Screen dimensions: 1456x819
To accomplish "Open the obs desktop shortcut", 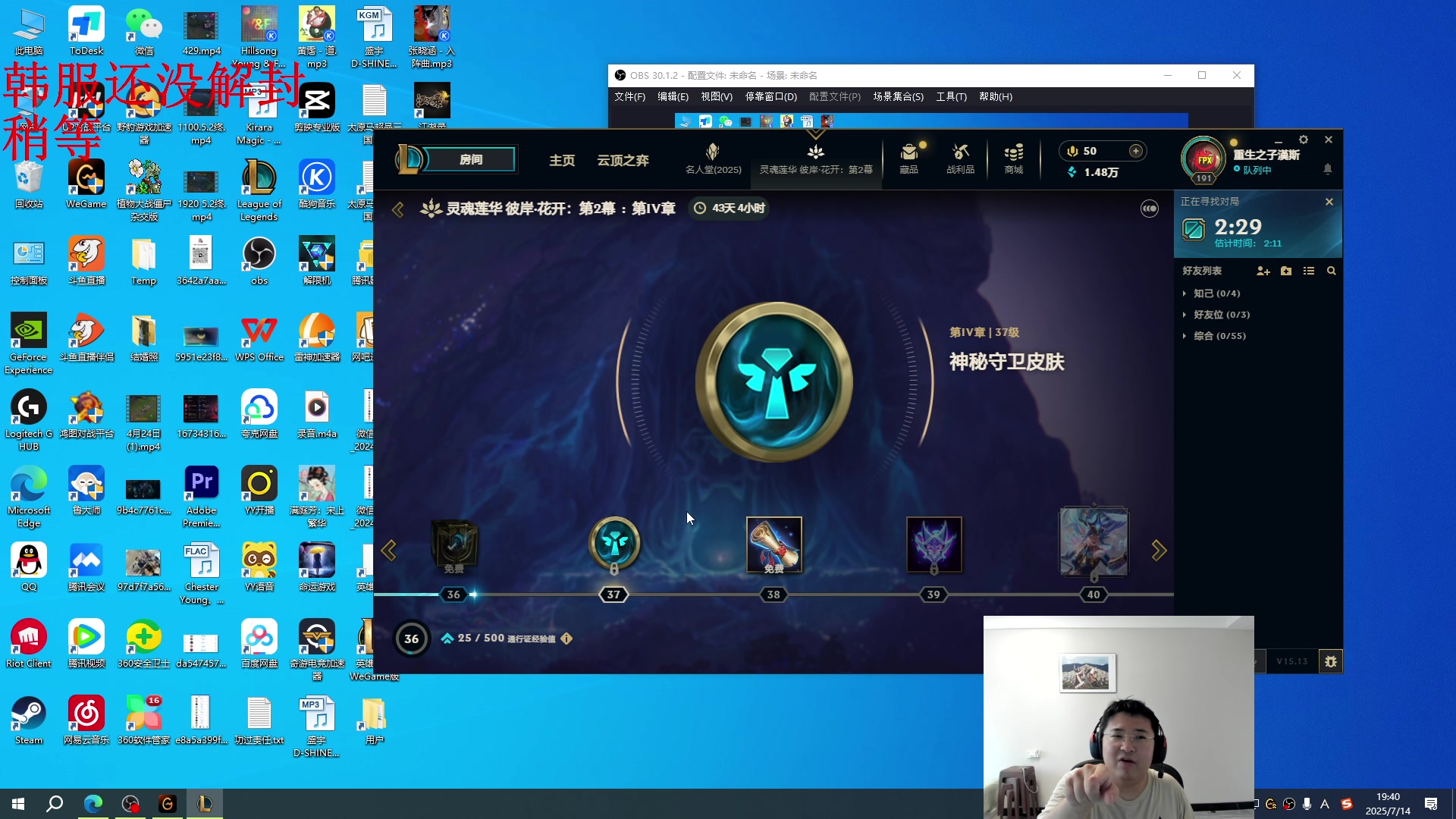I will coord(259,261).
